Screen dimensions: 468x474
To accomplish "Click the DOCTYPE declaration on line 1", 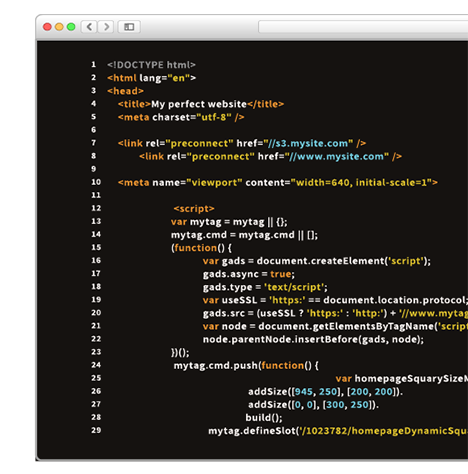I will 151,65.
